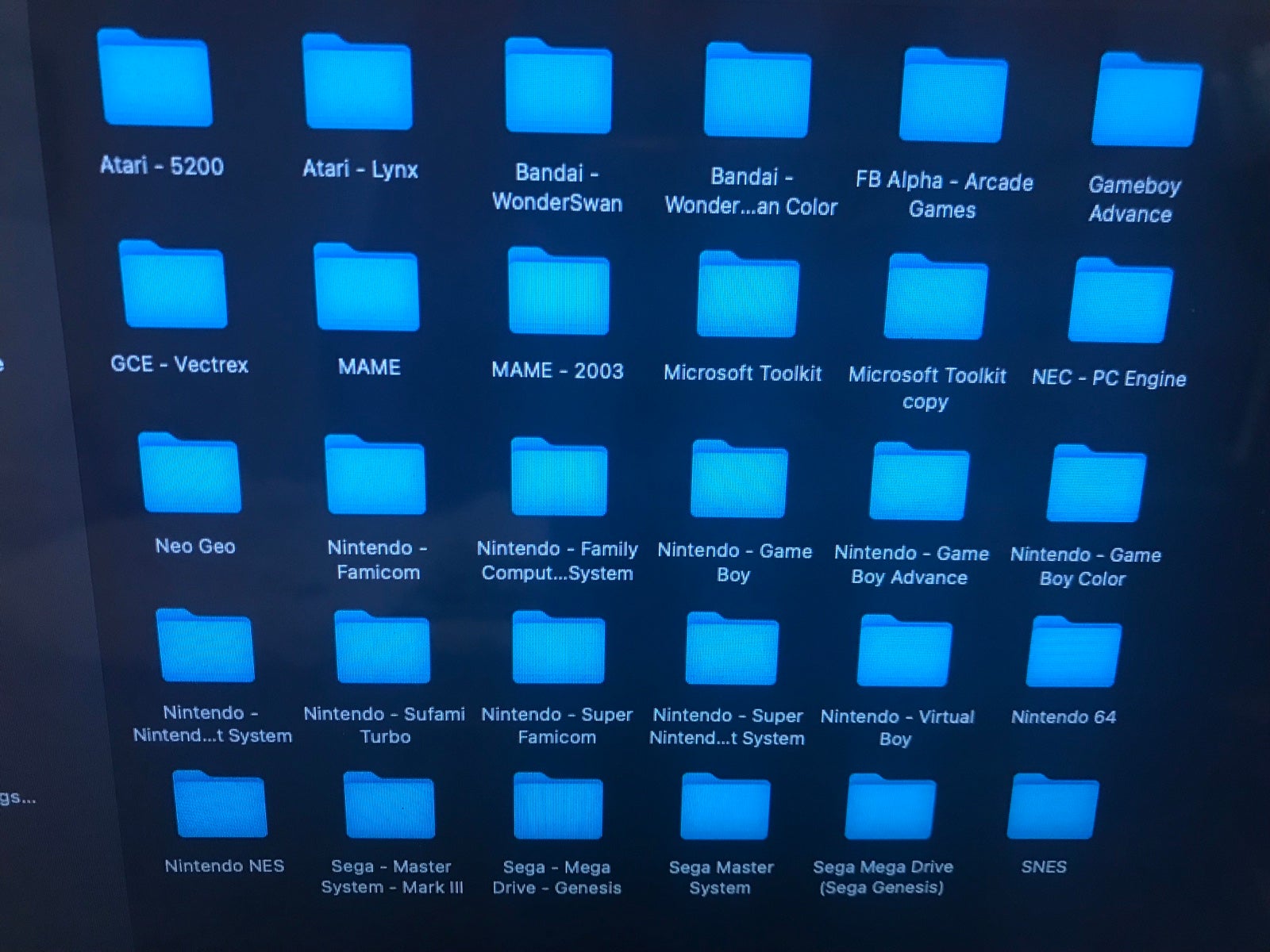Image resolution: width=1270 pixels, height=952 pixels.
Task: Click the 'Sega - Mega Drive - Genesis' label
Action: click(556, 877)
